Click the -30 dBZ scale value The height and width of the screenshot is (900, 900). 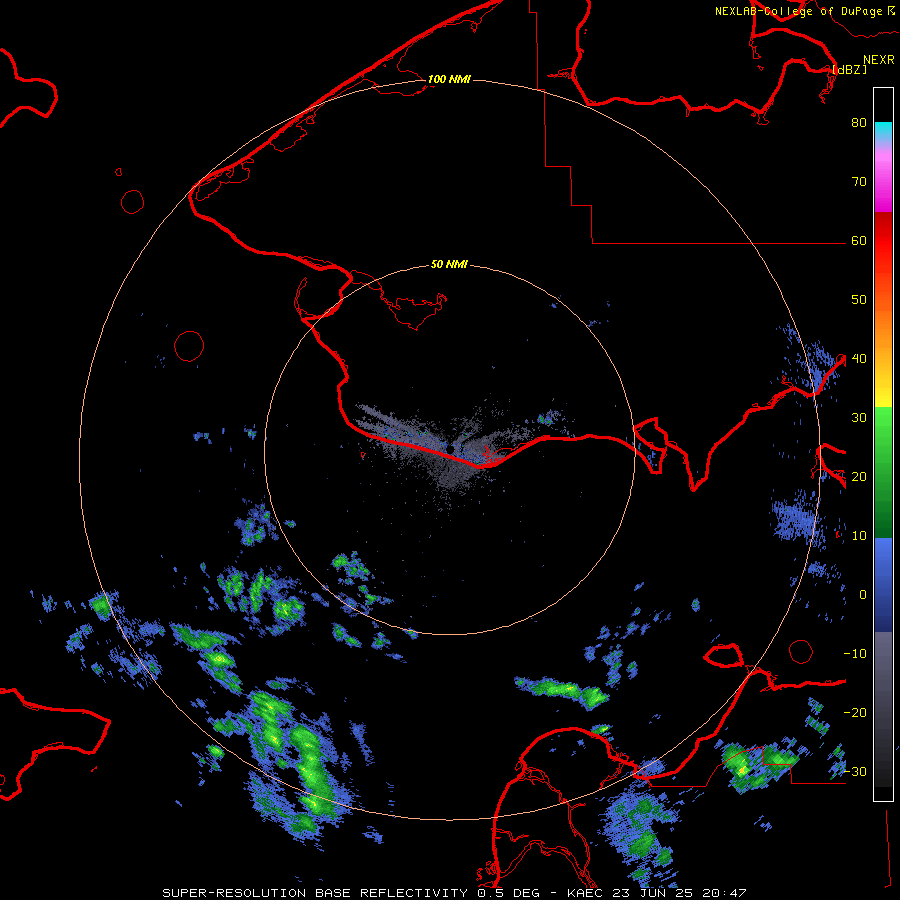(x=855, y=772)
